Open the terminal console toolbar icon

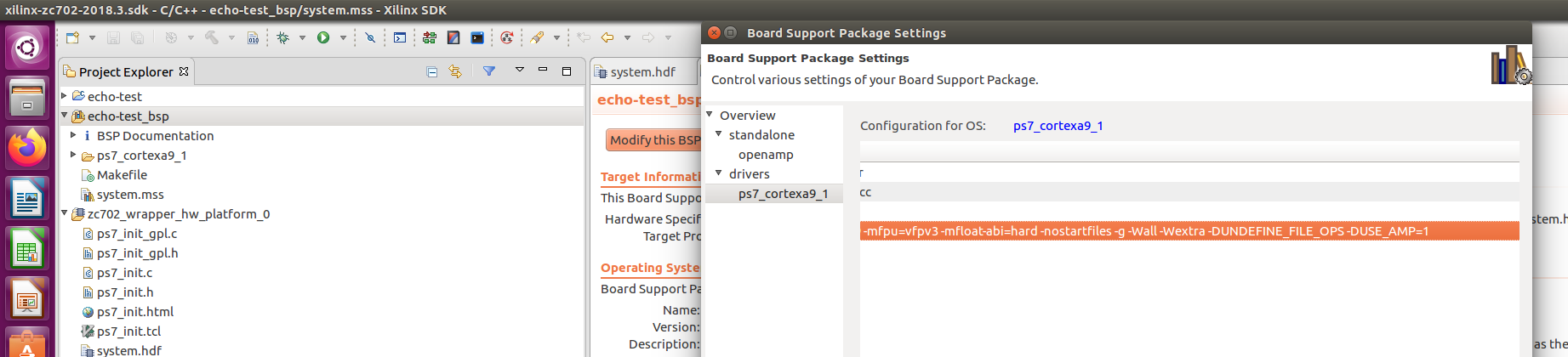[x=399, y=37]
